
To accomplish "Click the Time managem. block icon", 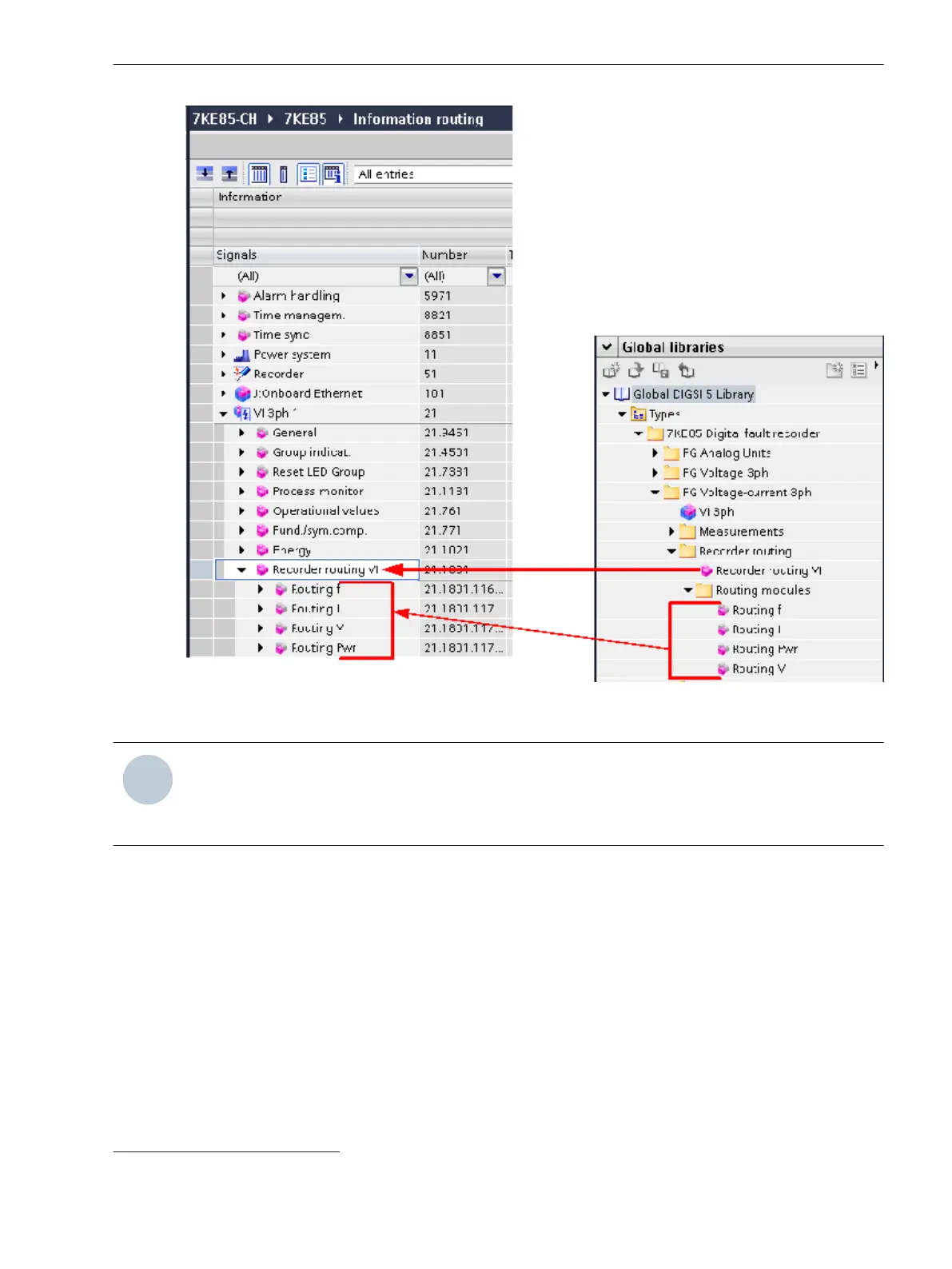I will pos(244,316).
